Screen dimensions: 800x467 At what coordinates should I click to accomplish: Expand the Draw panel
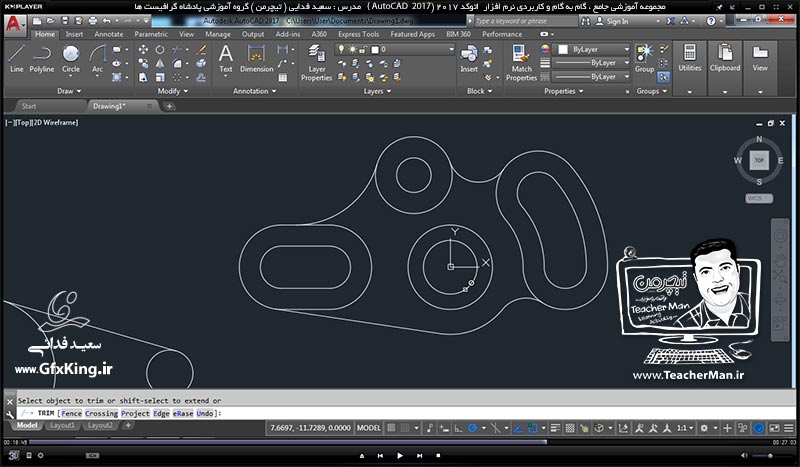tap(69, 91)
